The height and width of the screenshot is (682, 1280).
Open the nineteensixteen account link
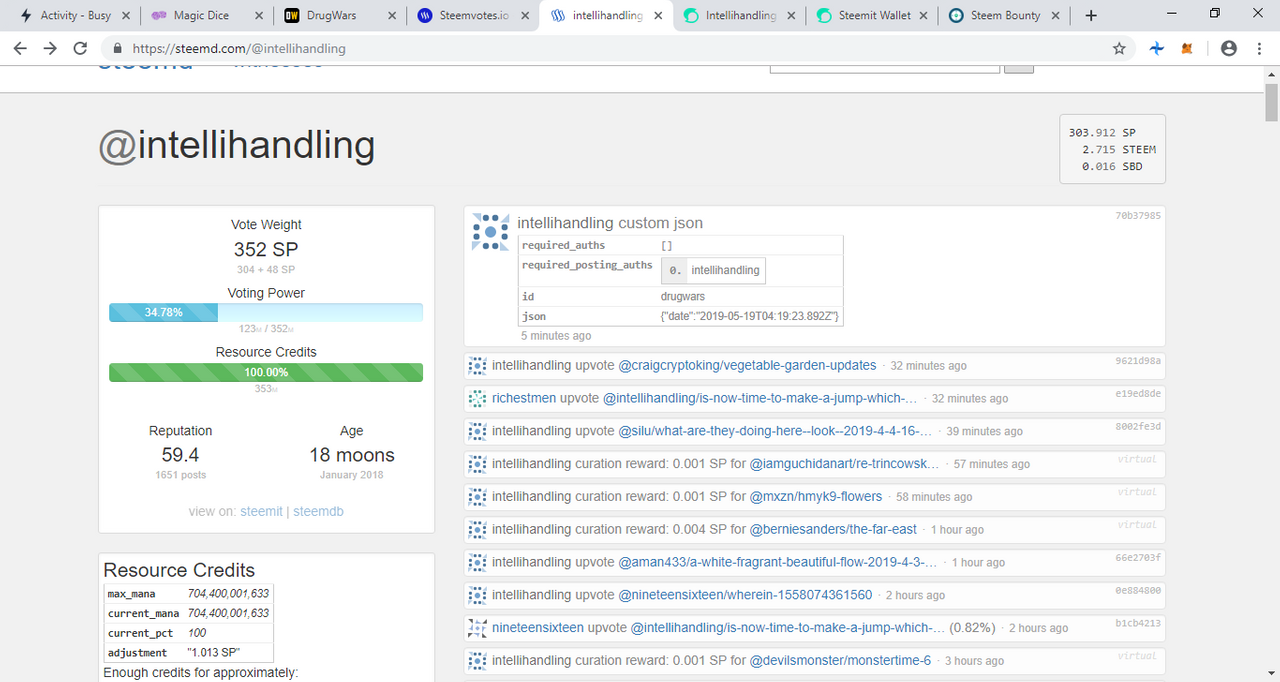pos(538,627)
